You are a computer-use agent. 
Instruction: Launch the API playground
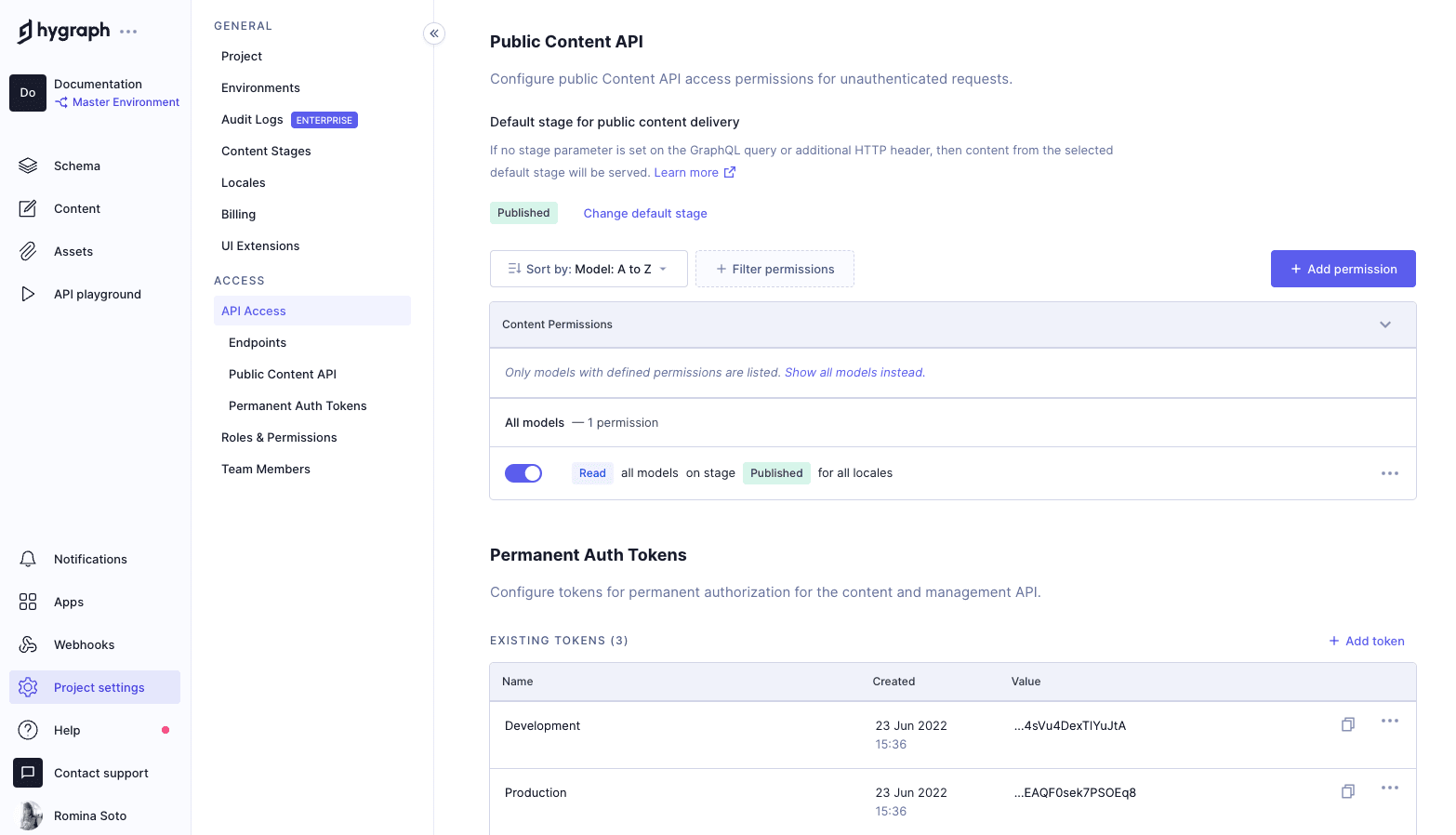tap(98, 294)
